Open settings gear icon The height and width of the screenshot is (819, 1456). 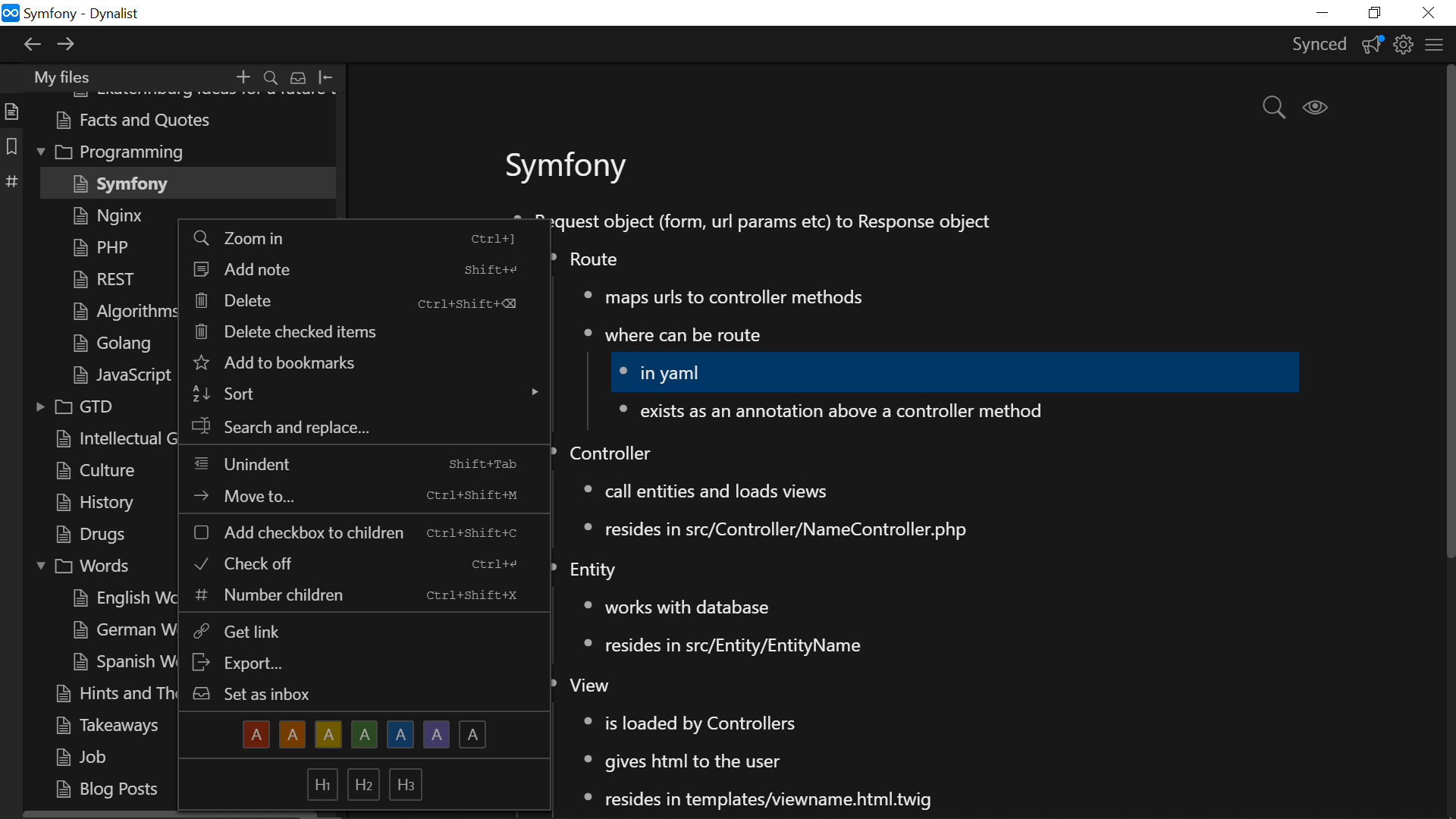tap(1404, 44)
